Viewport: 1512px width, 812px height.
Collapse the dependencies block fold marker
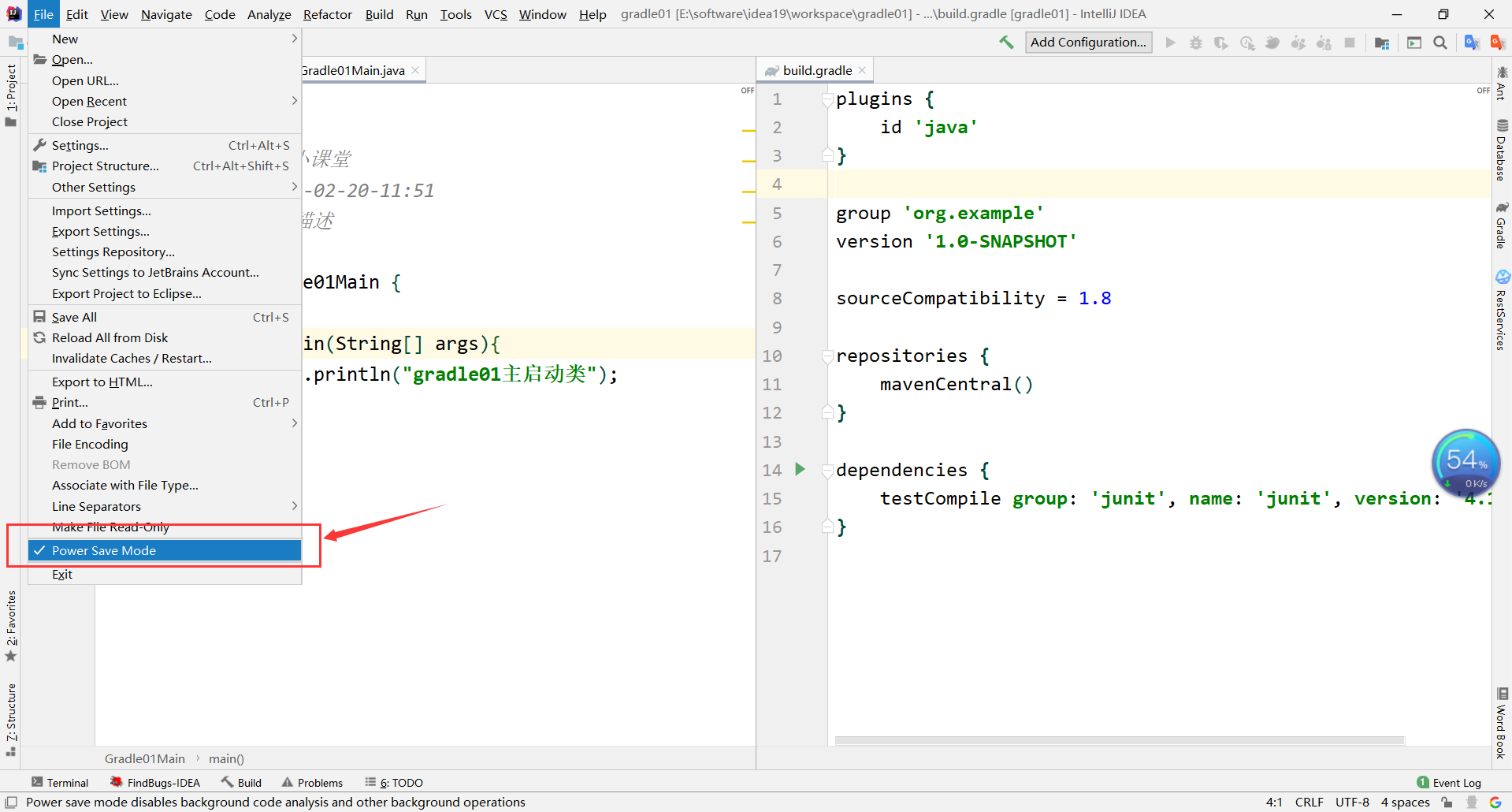[x=827, y=471]
